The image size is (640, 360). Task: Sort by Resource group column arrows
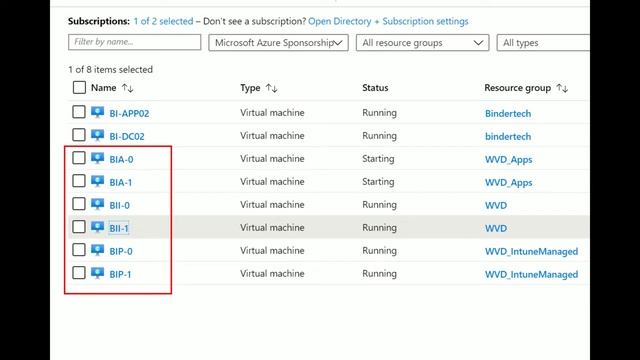point(562,88)
